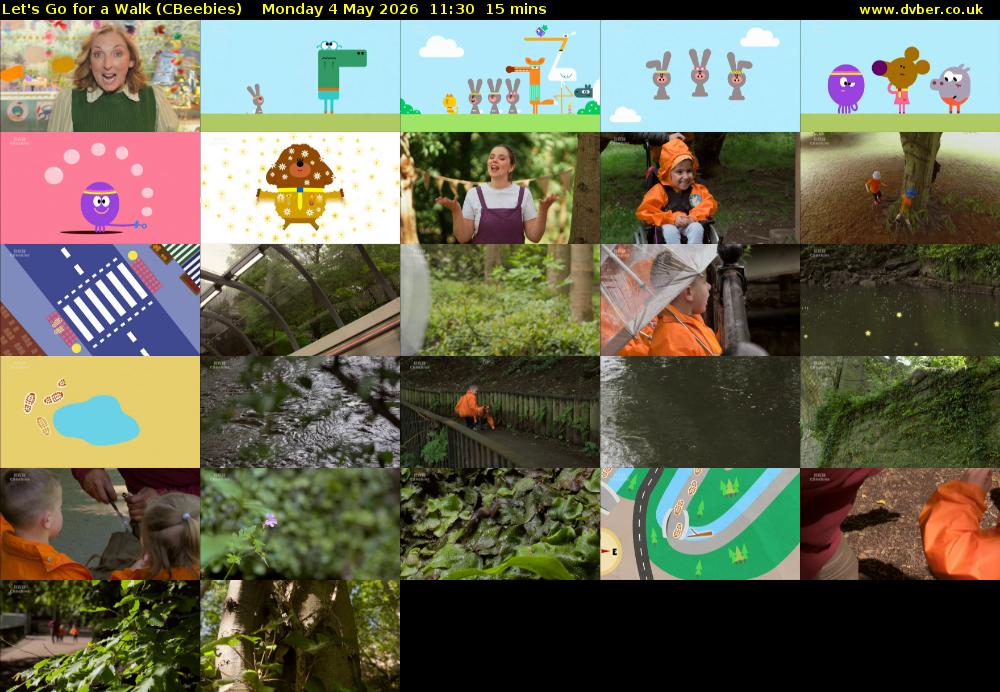Open thumbnail of green crocodile with small rabbit
The height and width of the screenshot is (692, 1000).
pyautogui.click(x=300, y=76)
